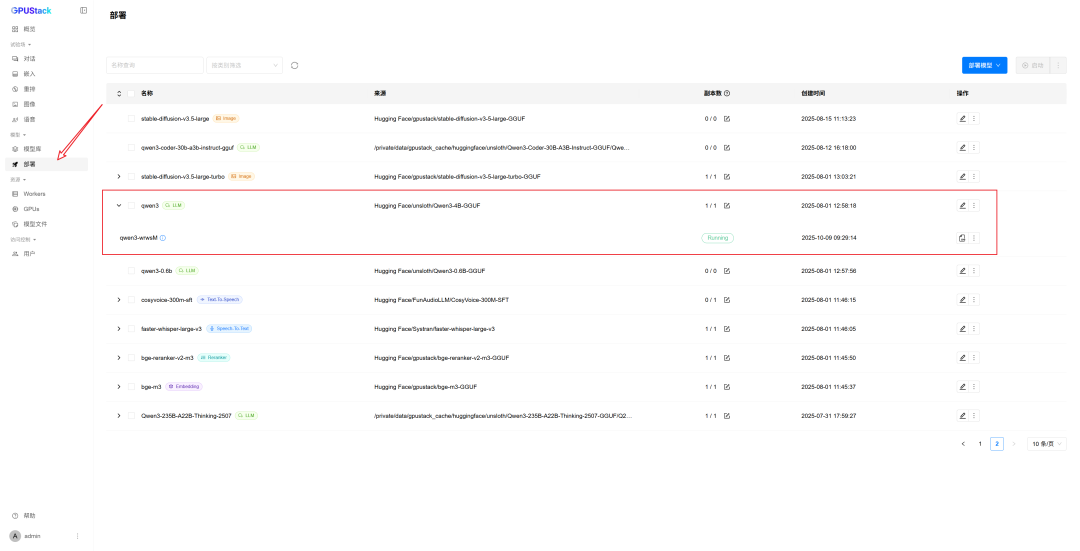Tick the checkbox for qwen3-coder-30b-a3b-instruct-gguf
1080x551 pixels.
tap(131, 147)
